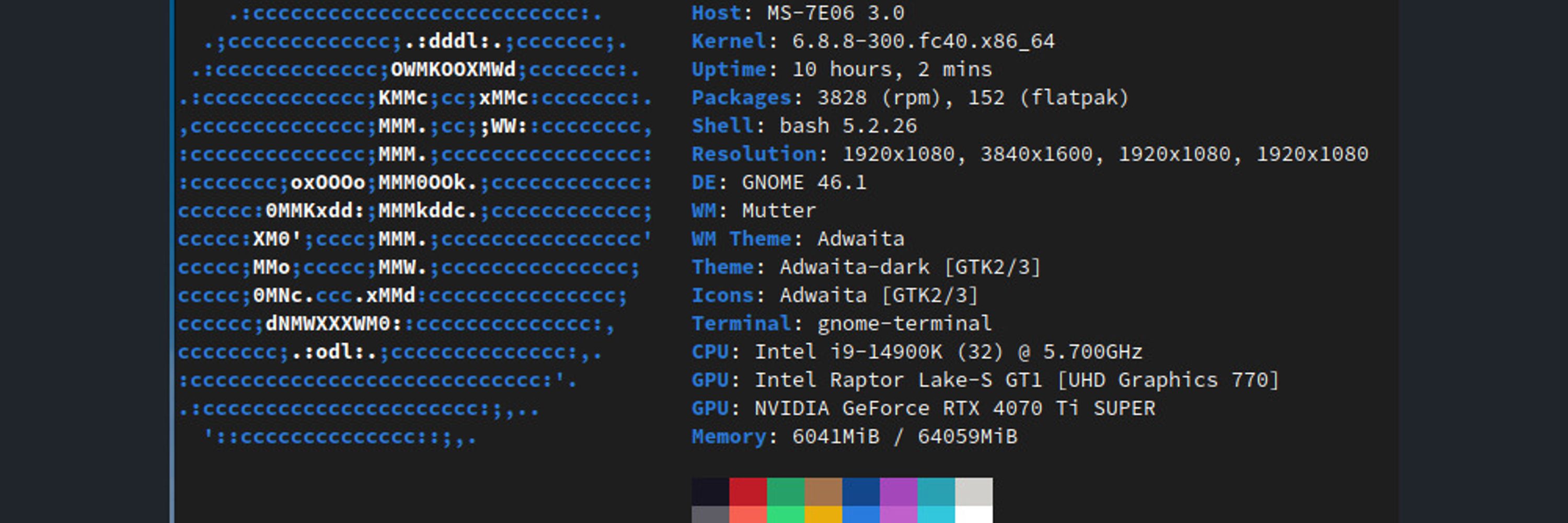Click the 'NVIDIA GeForce RTX 4070 Ti SUPER' text

coord(954,408)
